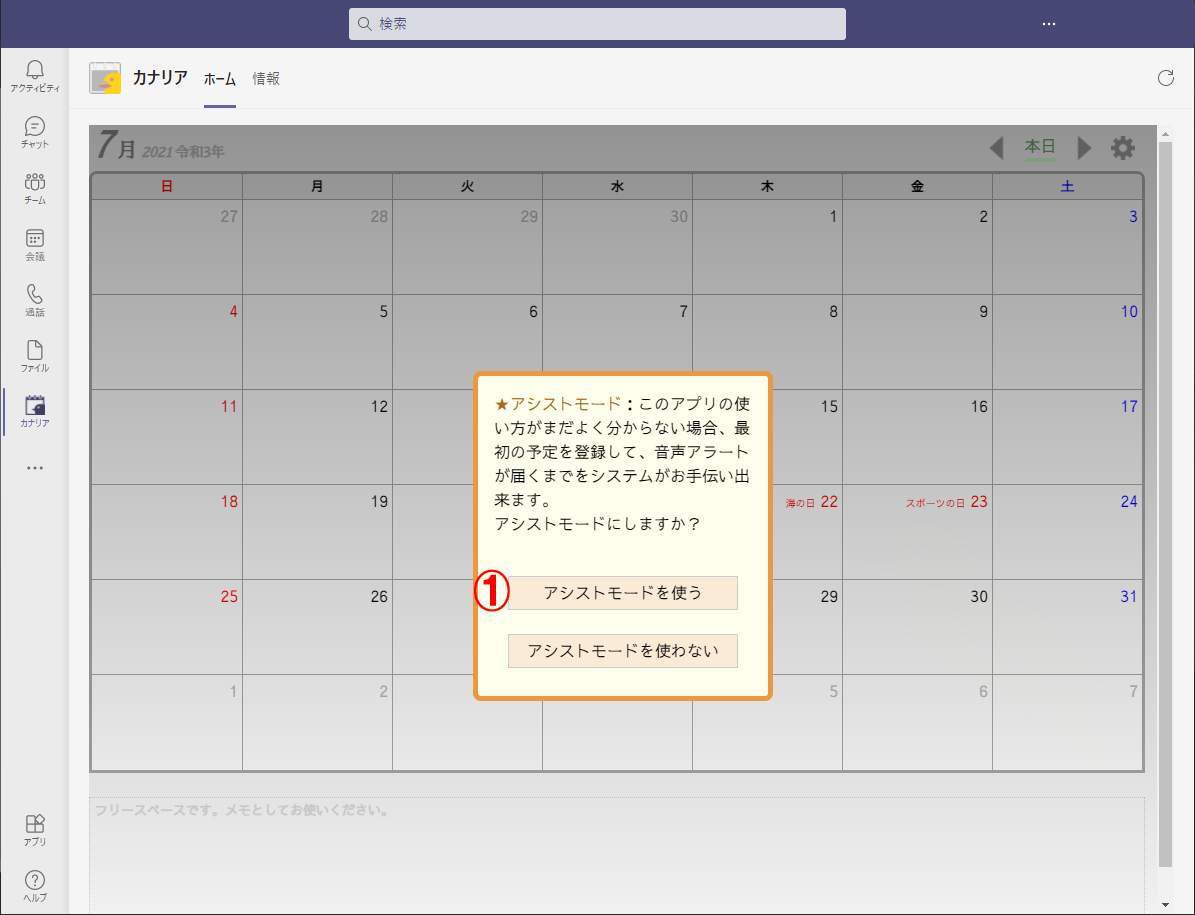Open Calls phone icon
This screenshot has height=915, width=1195.
pos(34,300)
